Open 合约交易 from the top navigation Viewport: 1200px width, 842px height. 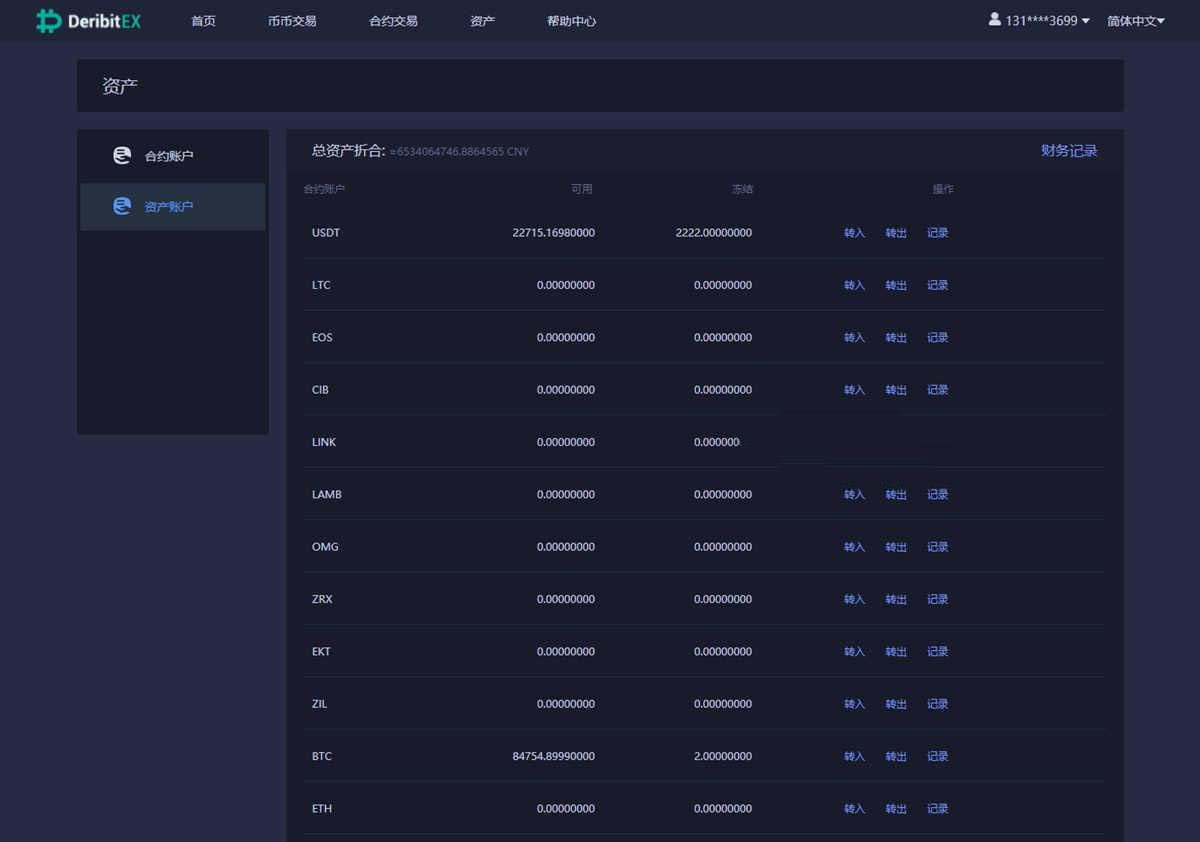(x=393, y=21)
